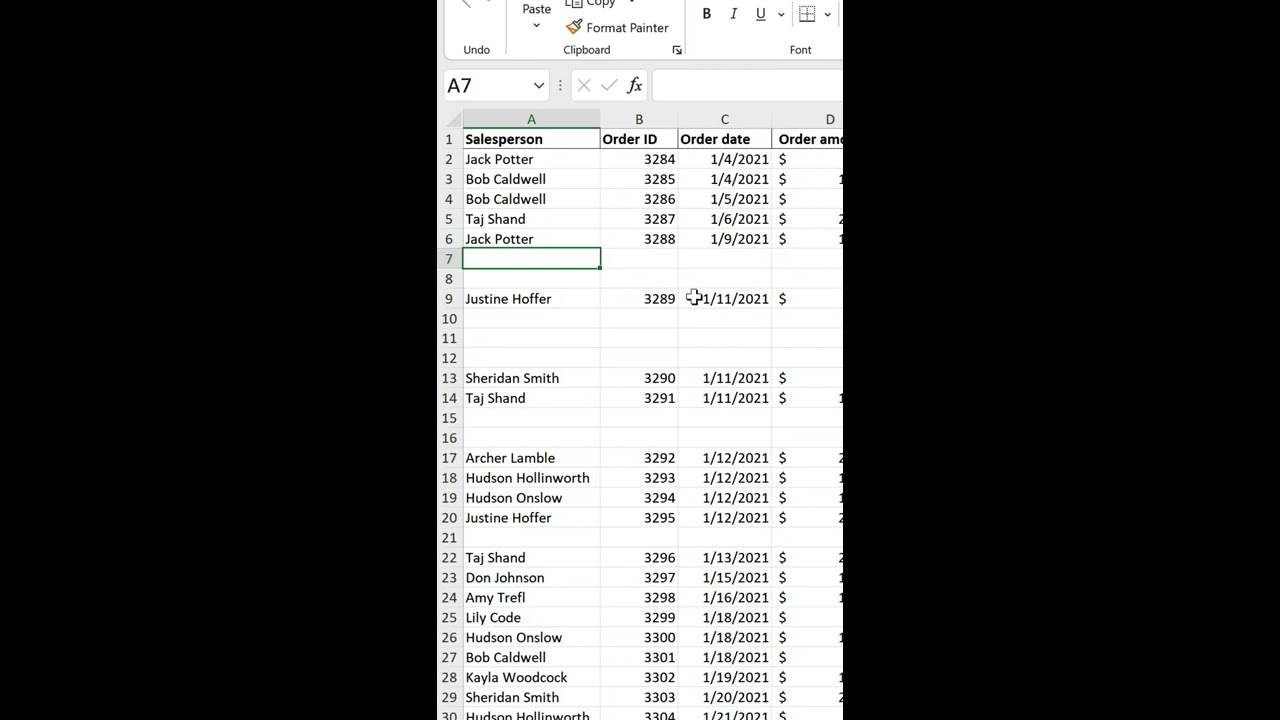Open the Clipboard dialog launcher icon
Viewport: 1280px width, 720px height.
pyautogui.click(x=677, y=50)
